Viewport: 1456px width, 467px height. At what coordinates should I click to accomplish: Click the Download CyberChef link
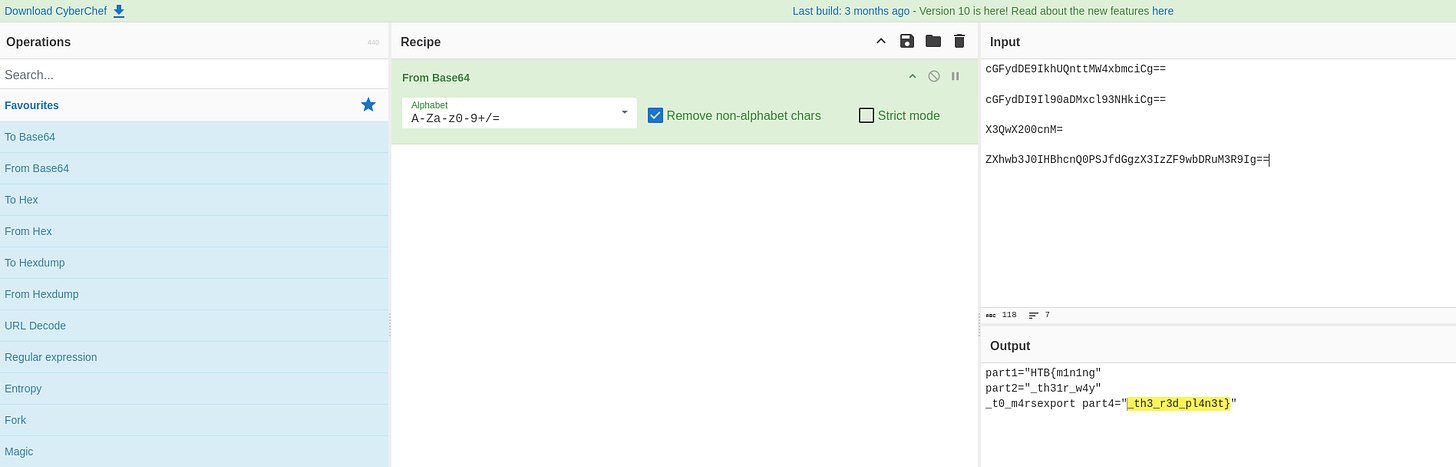[56, 11]
